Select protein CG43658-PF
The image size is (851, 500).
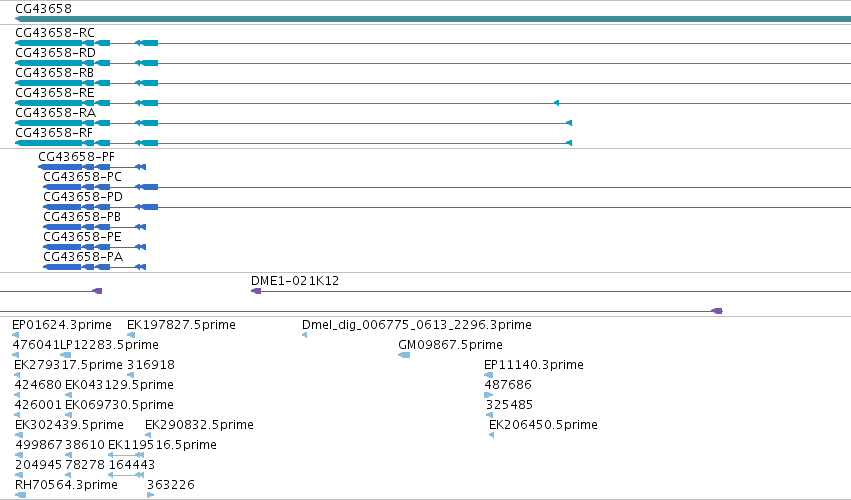click(77, 157)
